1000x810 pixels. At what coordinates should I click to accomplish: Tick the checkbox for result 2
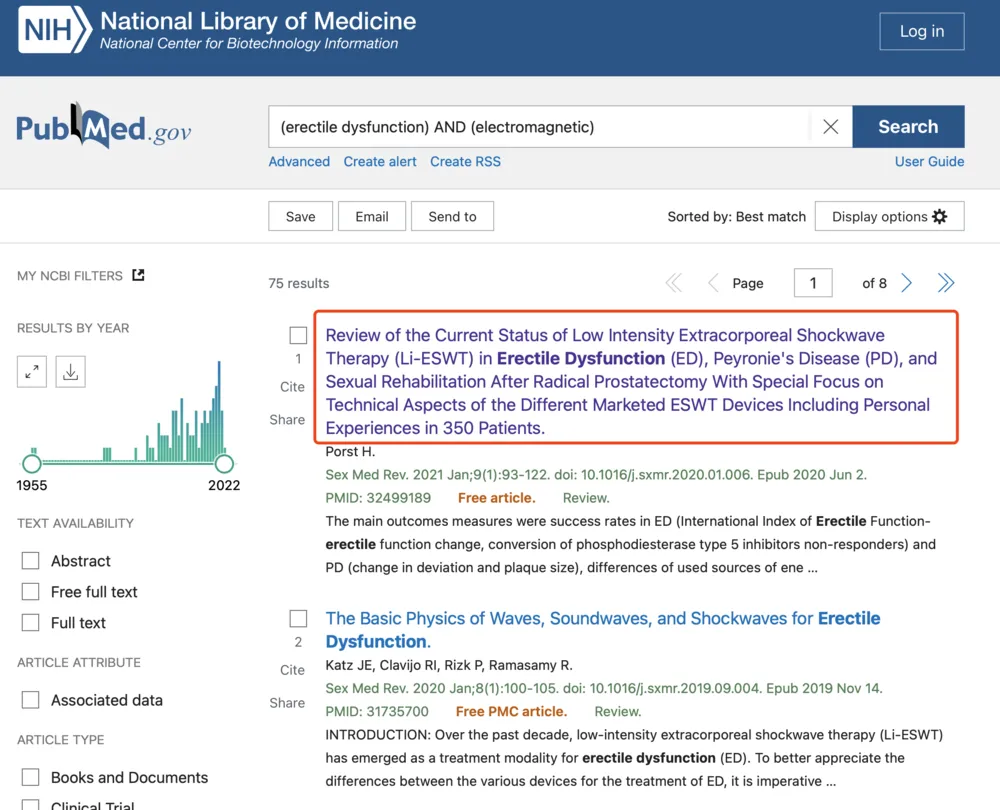298,618
